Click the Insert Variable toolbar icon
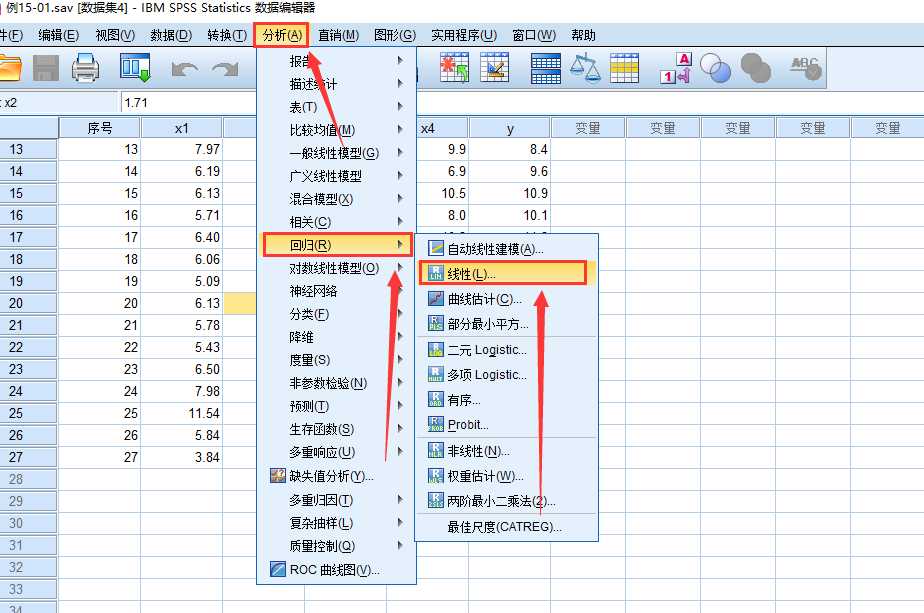Viewport: 924px width, 613px height. click(494, 68)
